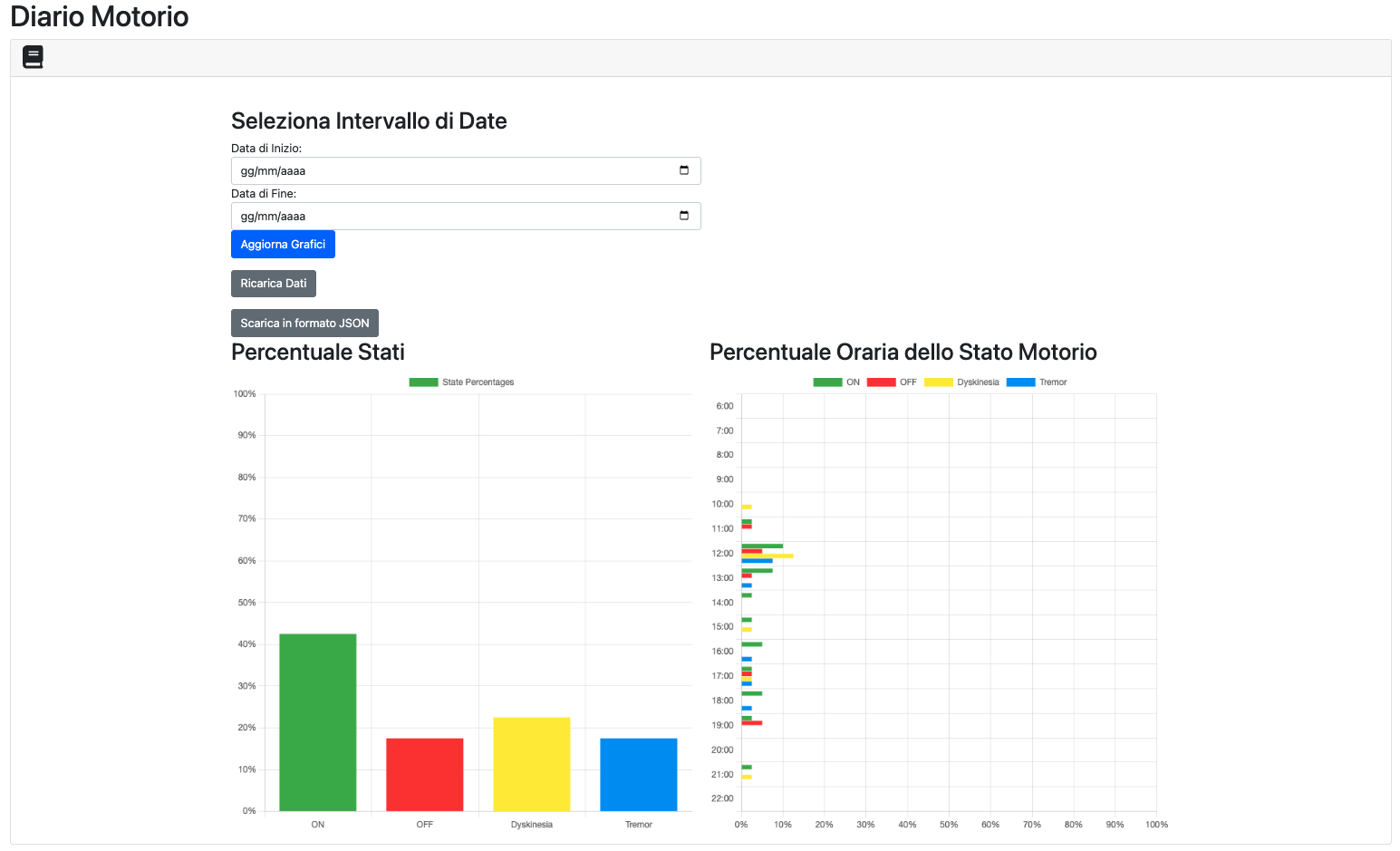Click the Ricarica Dati button

click(x=274, y=284)
